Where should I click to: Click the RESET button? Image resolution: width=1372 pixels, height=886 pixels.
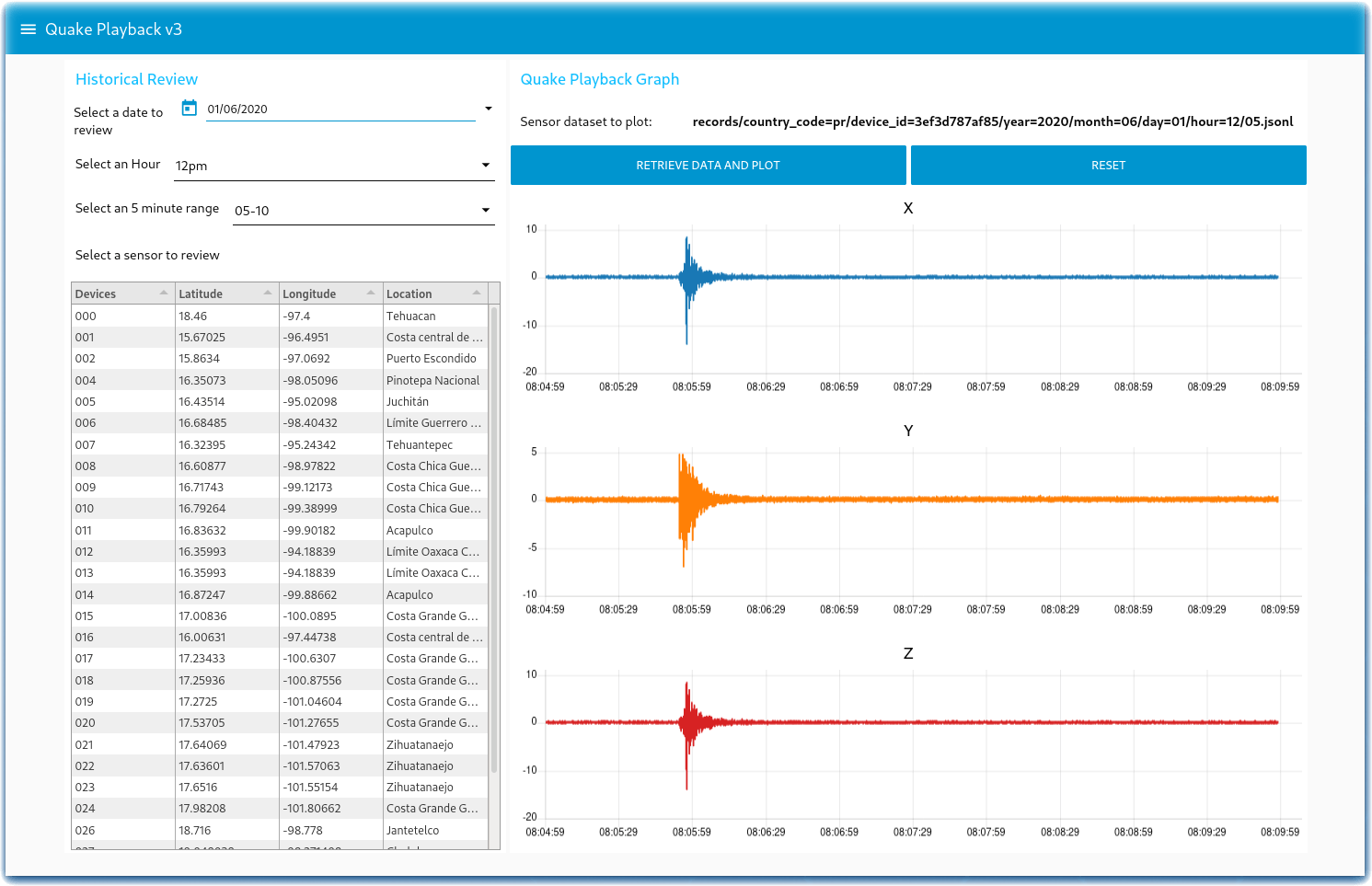click(1109, 166)
